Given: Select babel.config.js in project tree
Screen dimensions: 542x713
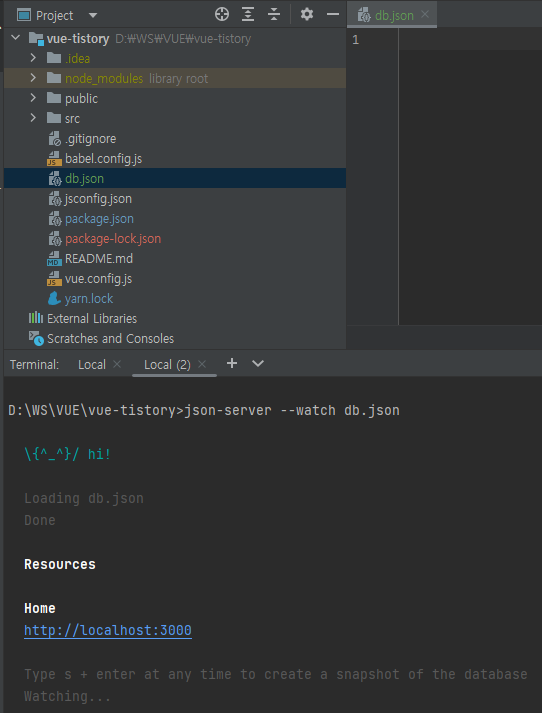Looking at the screenshot, I should 103,159.
